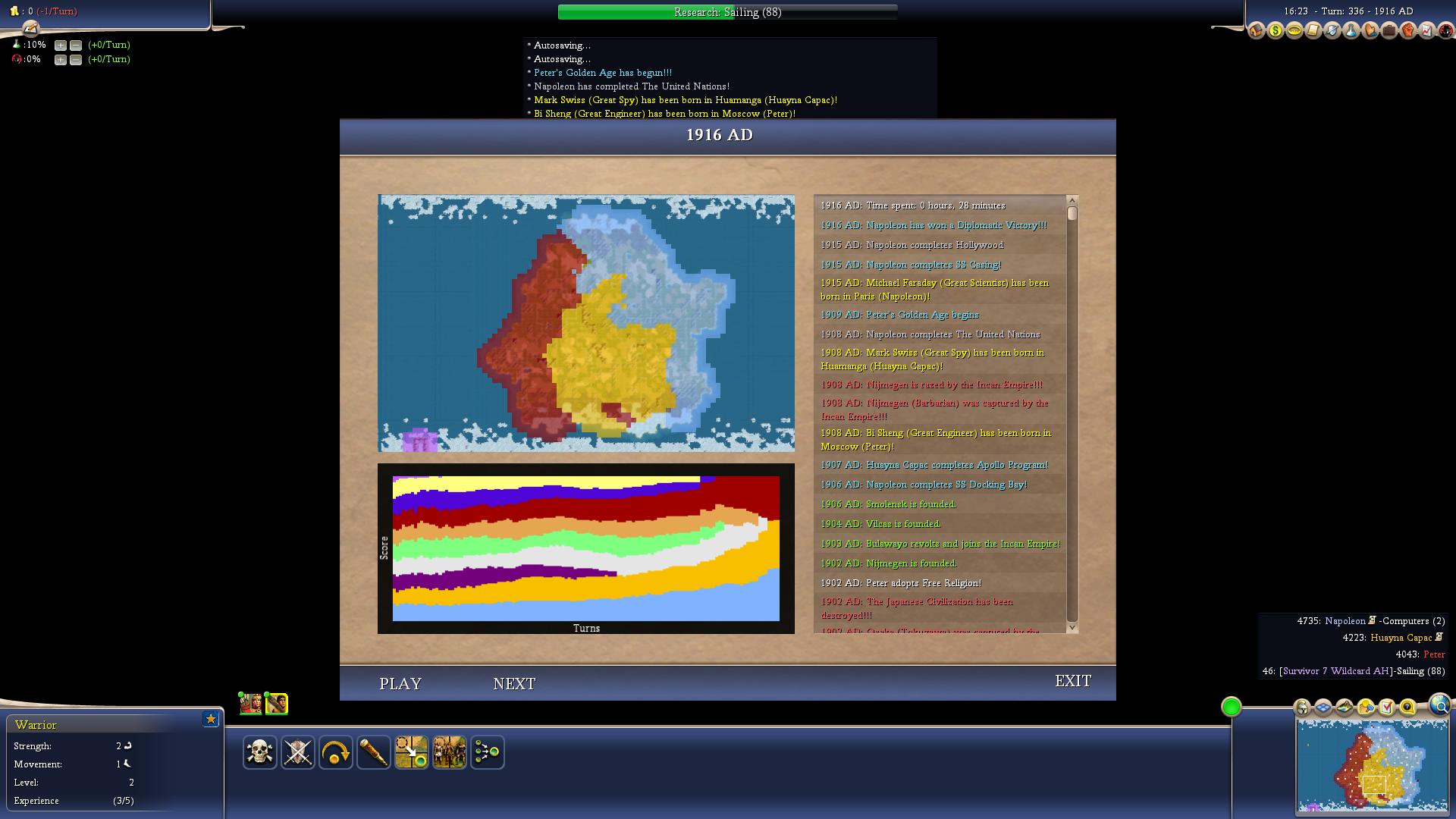Viewport: 1456px width, 819px height.
Task: Click log entry 'Peter's Golden Age begins'
Action: 899,315
